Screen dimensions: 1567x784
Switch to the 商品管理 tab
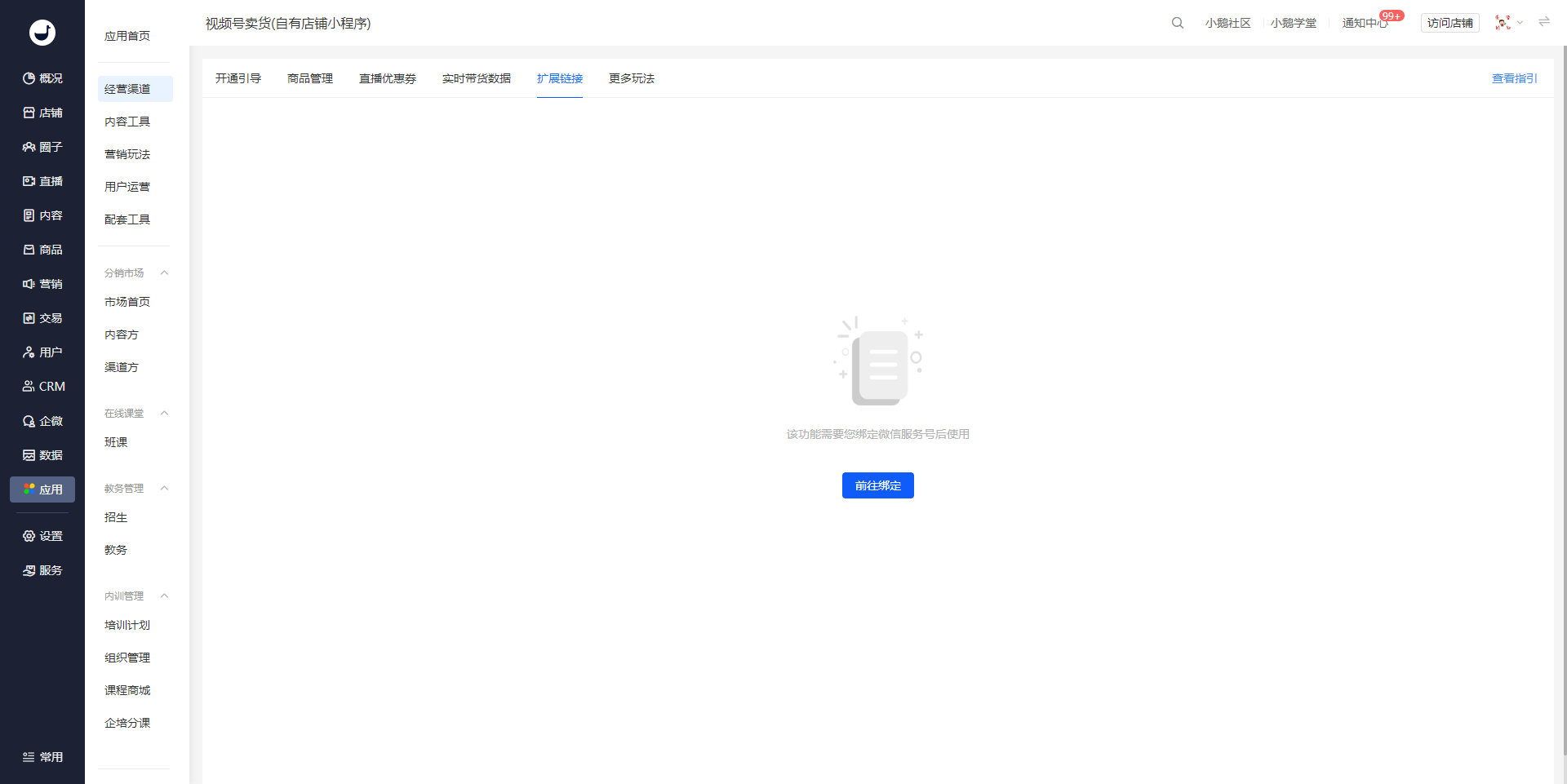pos(310,78)
